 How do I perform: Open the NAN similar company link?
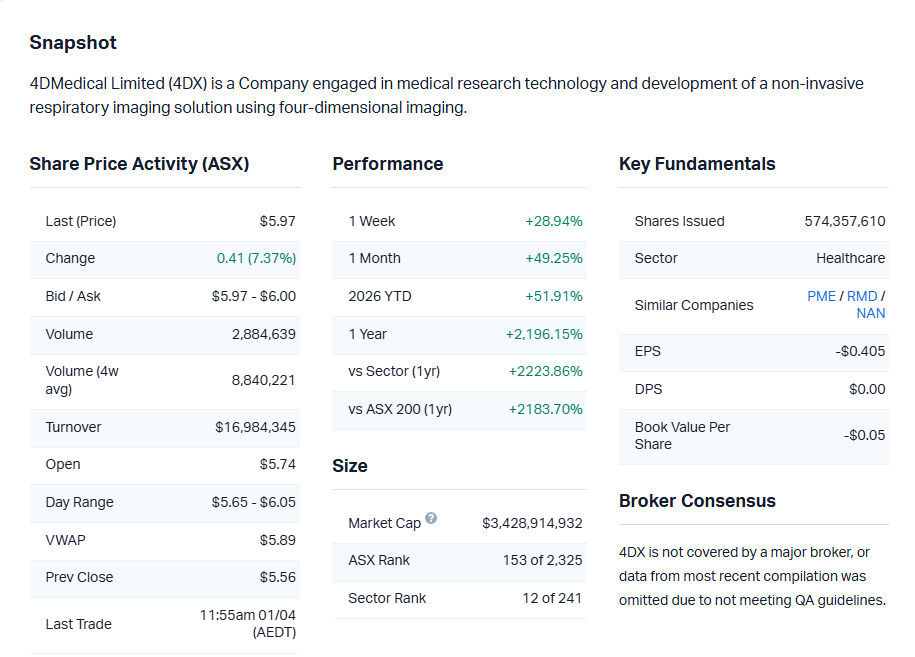click(871, 313)
